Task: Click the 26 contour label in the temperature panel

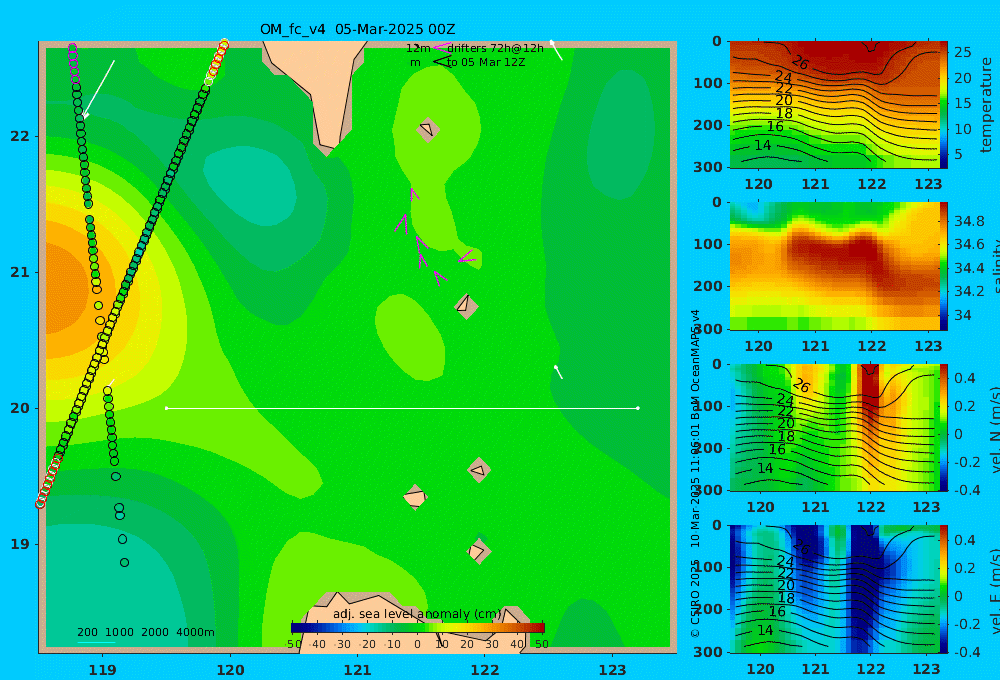Action: coord(800,63)
